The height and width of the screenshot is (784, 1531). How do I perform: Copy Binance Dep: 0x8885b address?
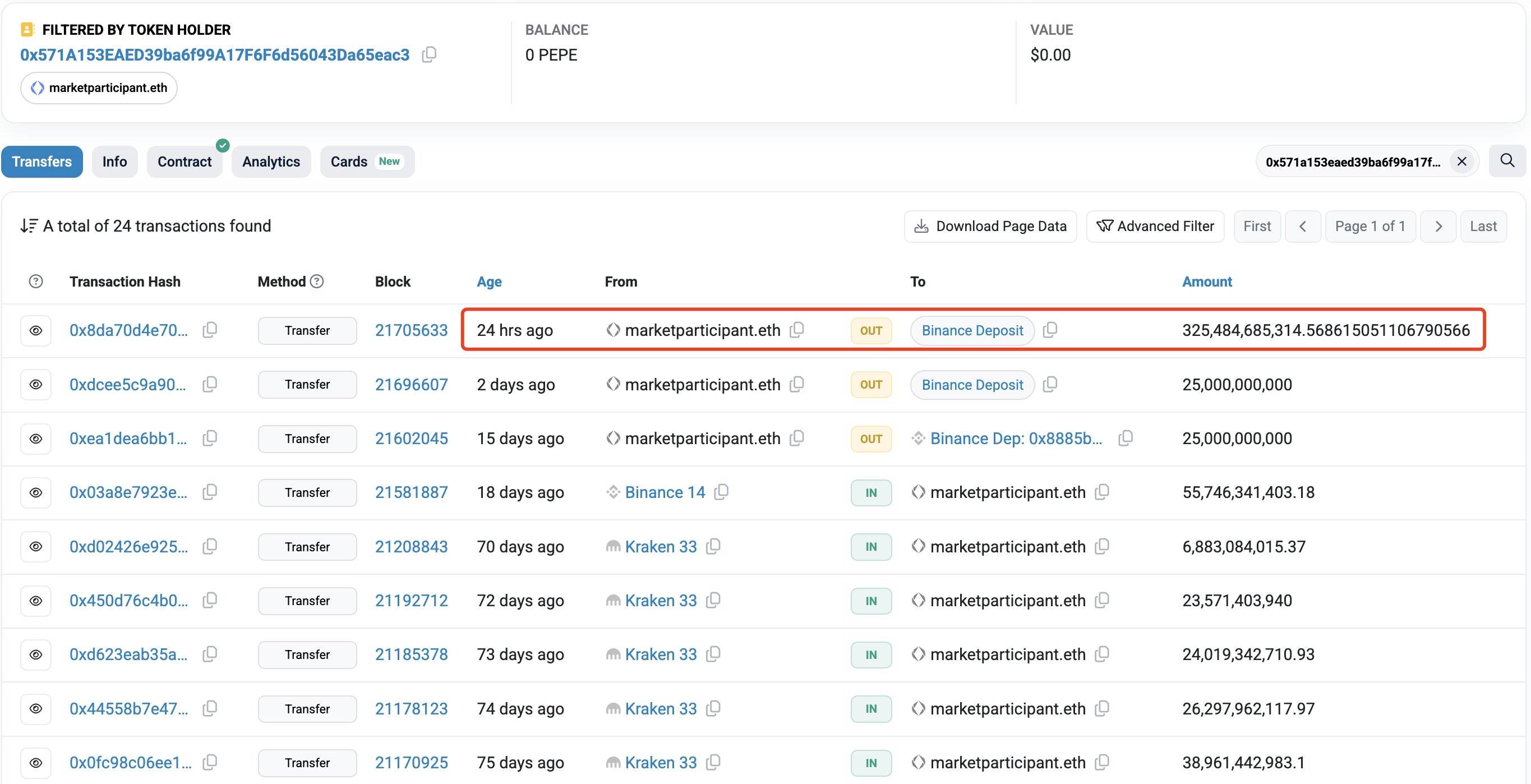tap(1126, 438)
